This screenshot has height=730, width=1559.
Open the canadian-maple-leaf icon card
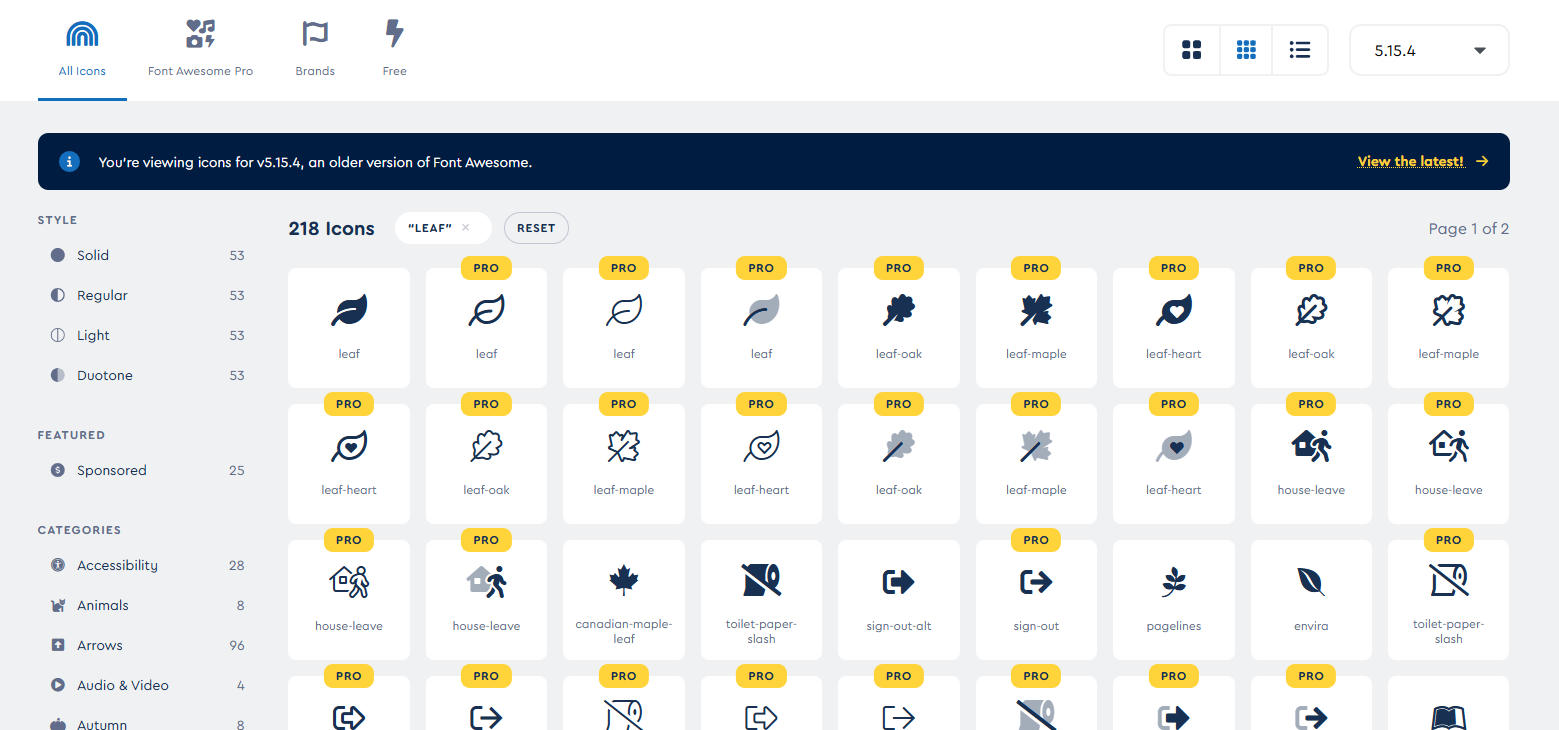pos(624,600)
